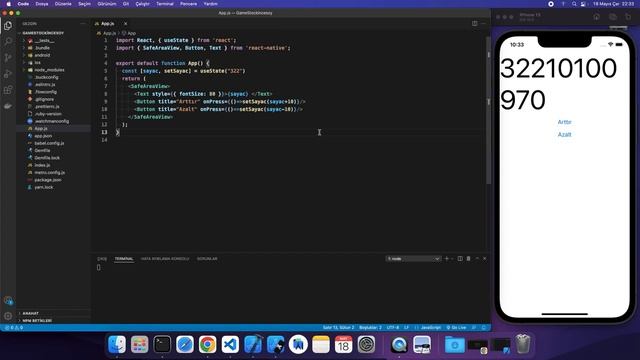
Task: Open the Dosya menu
Action: (x=42, y=4)
